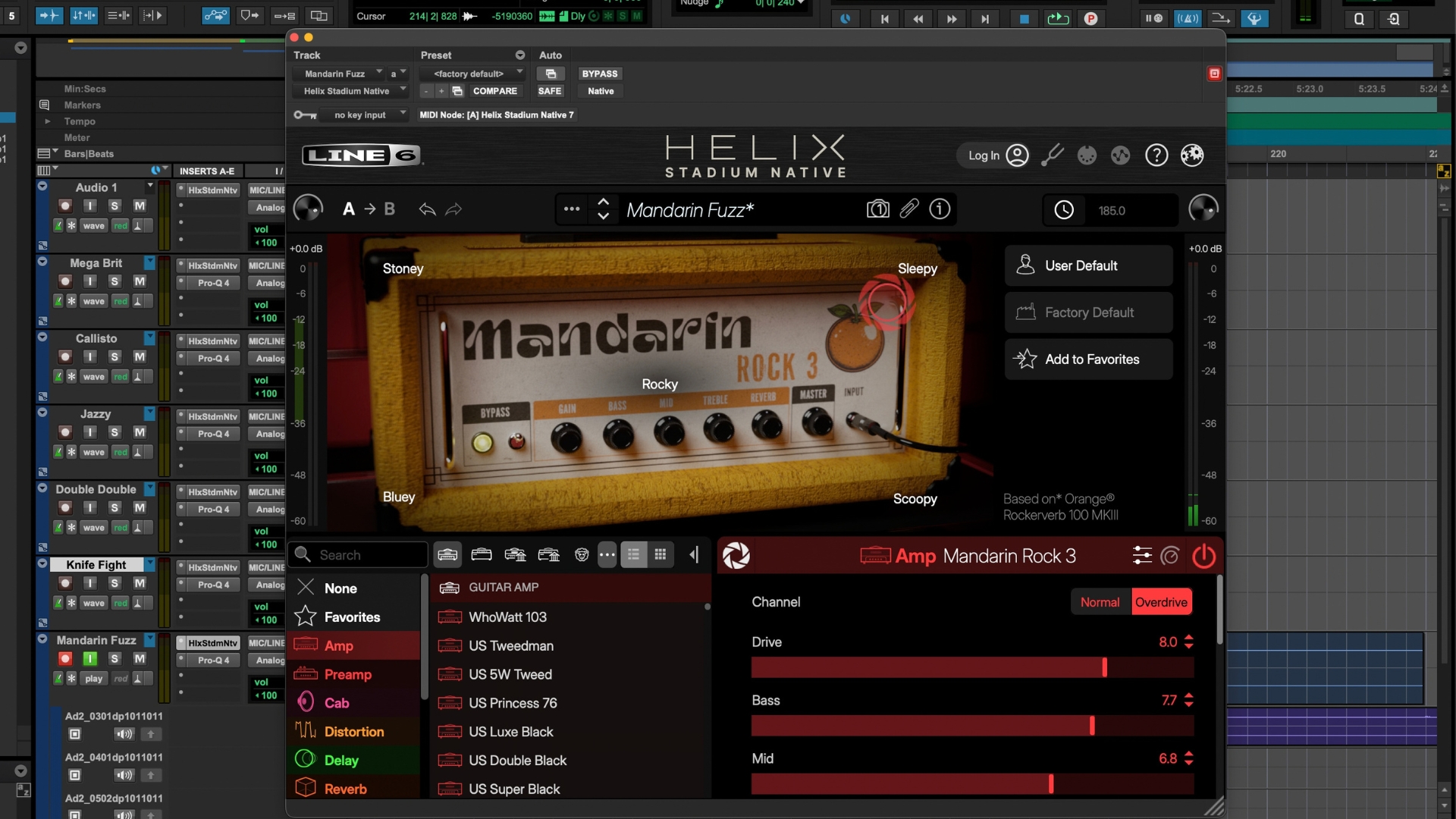Click Add to Favorites
This screenshot has height=819, width=1456.
(1088, 359)
